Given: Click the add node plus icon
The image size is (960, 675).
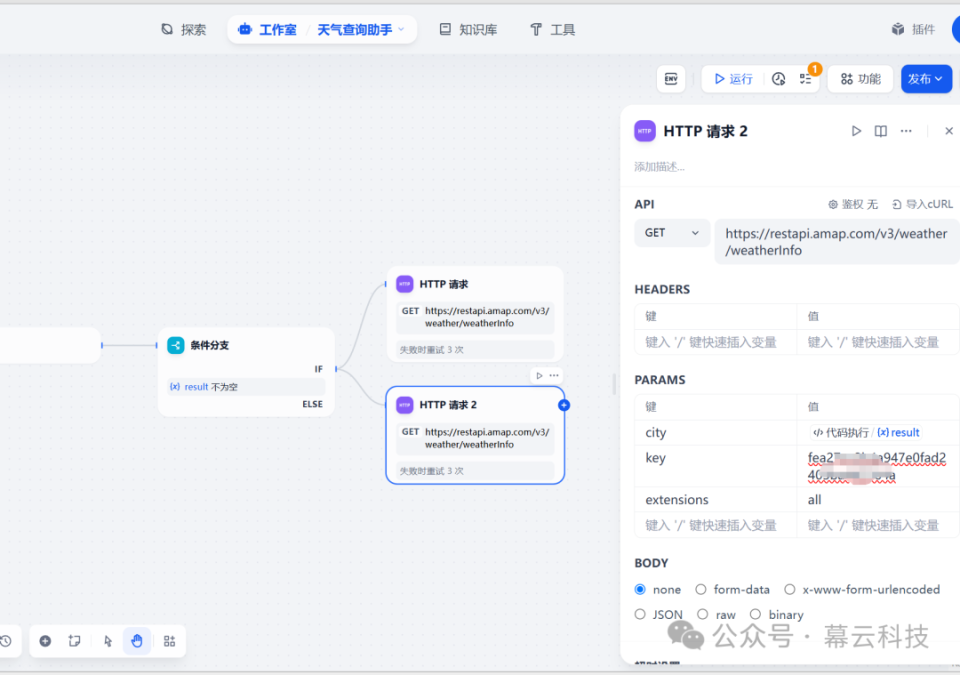Looking at the screenshot, I should 45,641.
